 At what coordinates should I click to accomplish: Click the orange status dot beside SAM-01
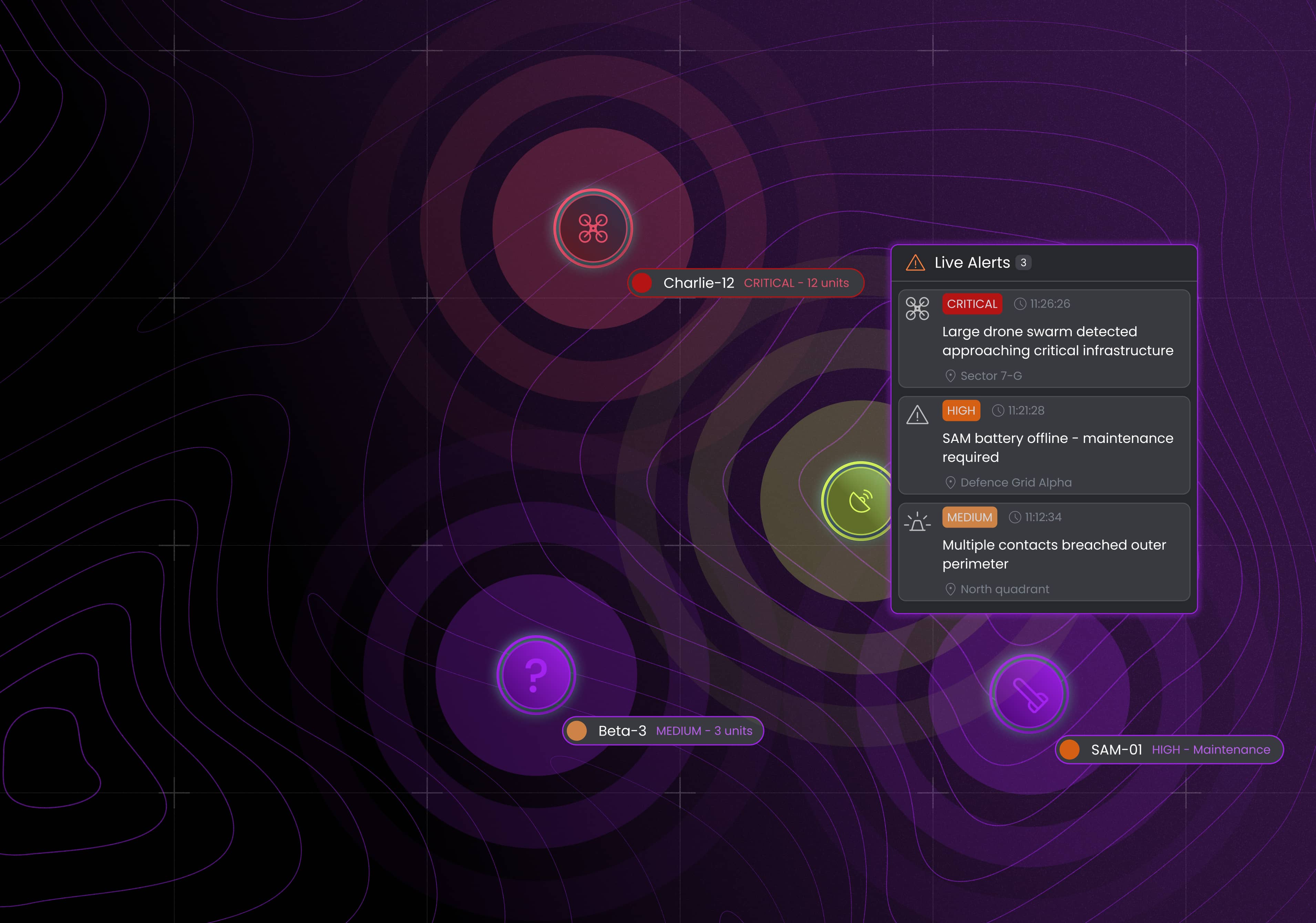click(1070, 749)
